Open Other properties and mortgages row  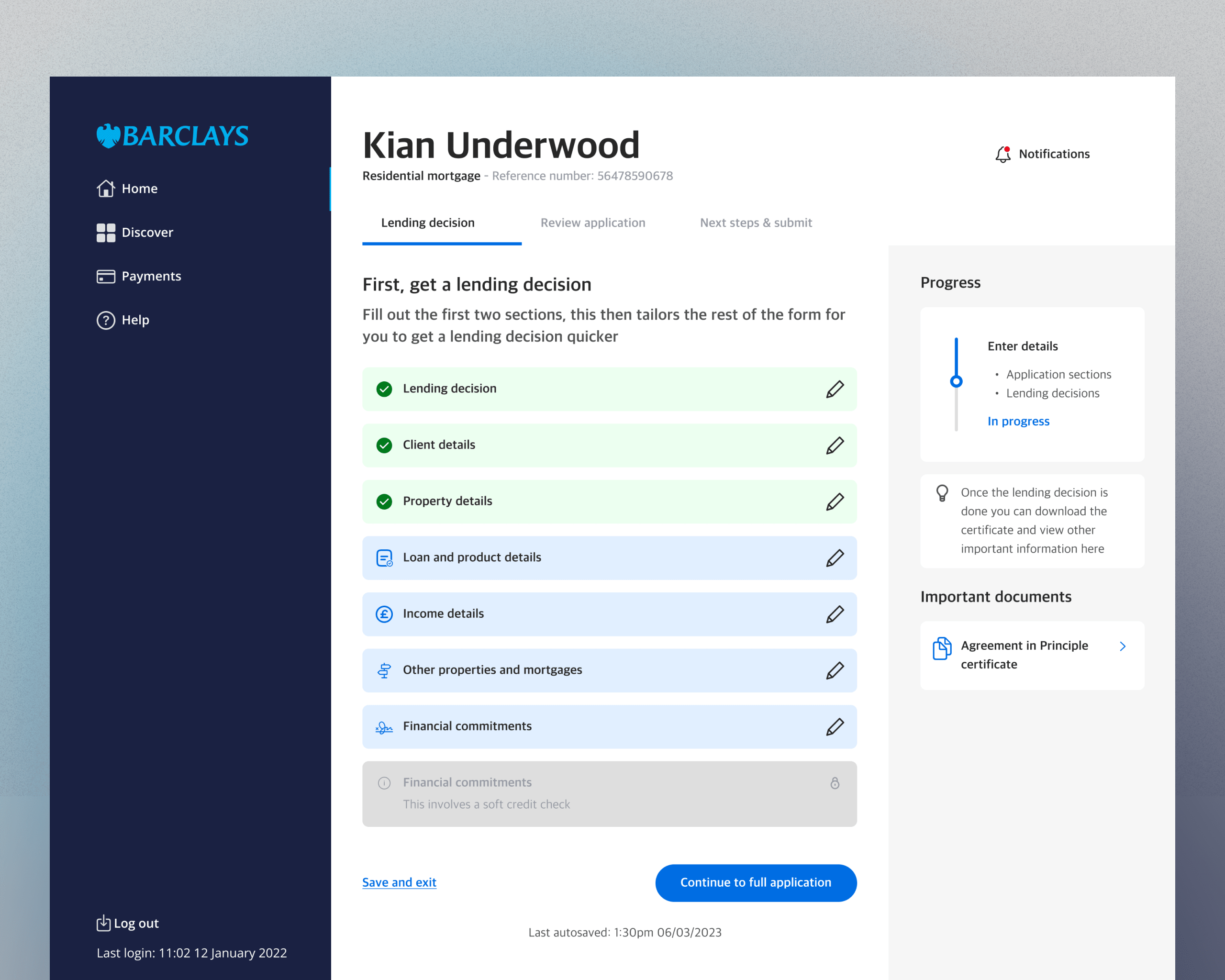(x=609, y=670)
